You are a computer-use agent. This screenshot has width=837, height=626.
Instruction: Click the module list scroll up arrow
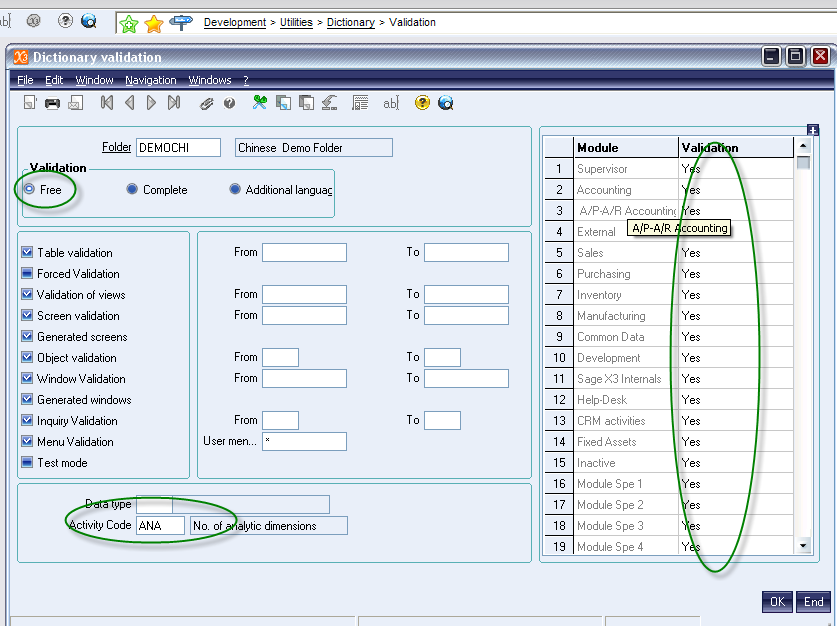tap(803, 147)
